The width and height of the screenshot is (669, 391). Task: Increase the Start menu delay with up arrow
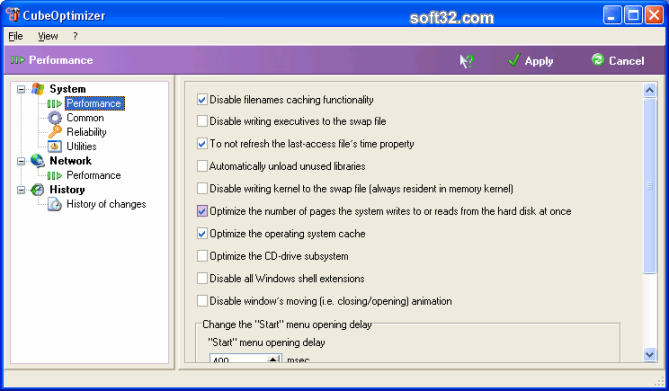[x=273, y=358]
